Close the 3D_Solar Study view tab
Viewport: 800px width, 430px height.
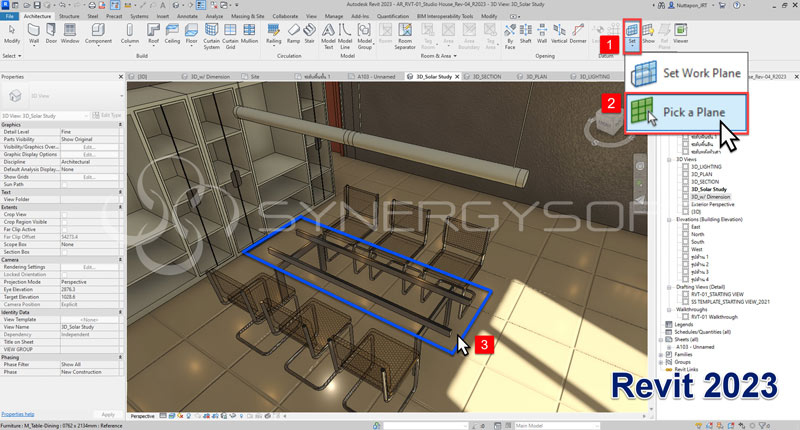tap(457, 77)
